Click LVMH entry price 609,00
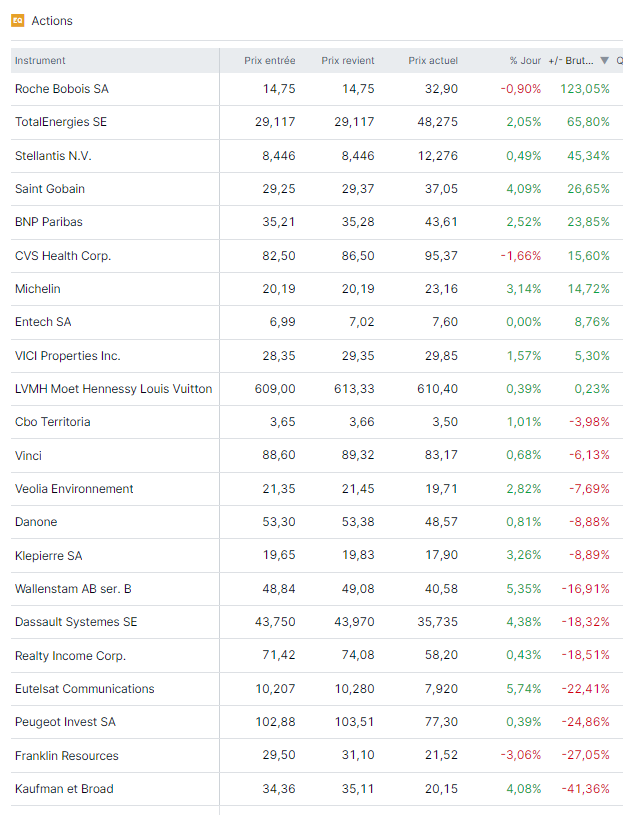The image size is (623, 815). tap(275, 389)
